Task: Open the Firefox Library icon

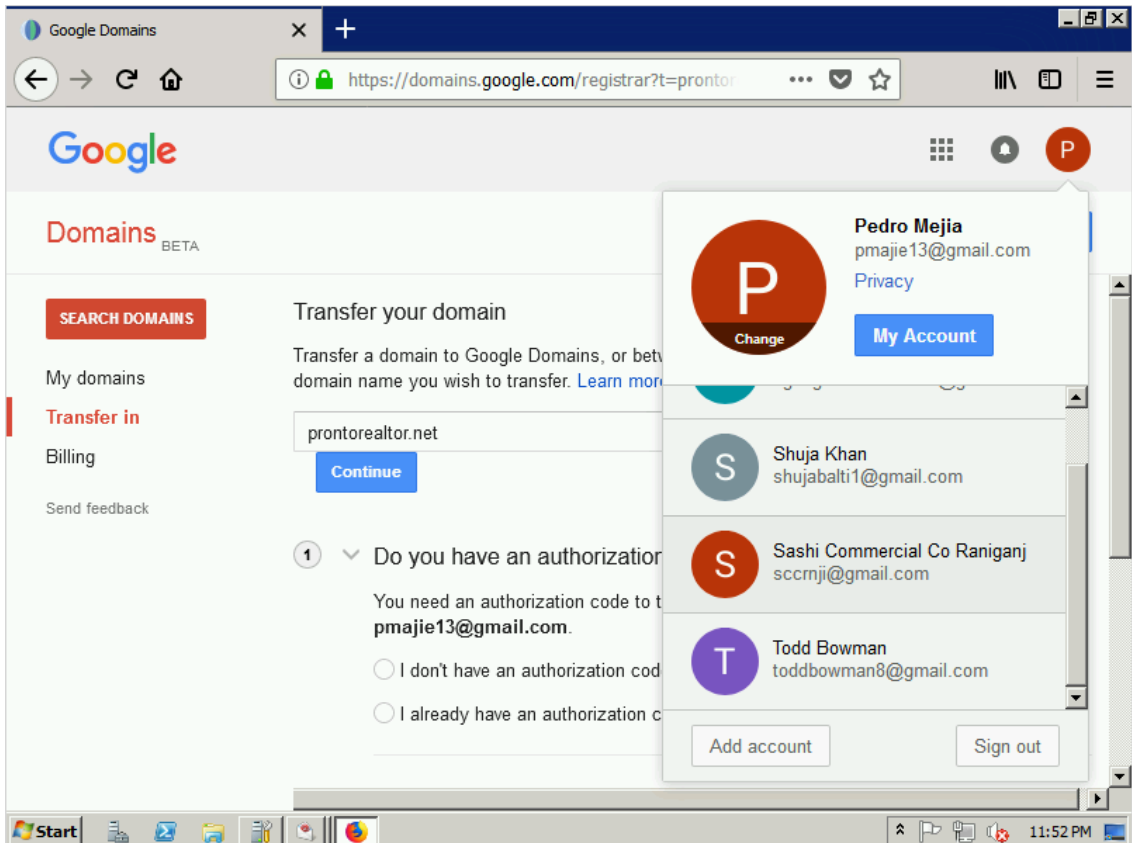Action: point(1004,79)
